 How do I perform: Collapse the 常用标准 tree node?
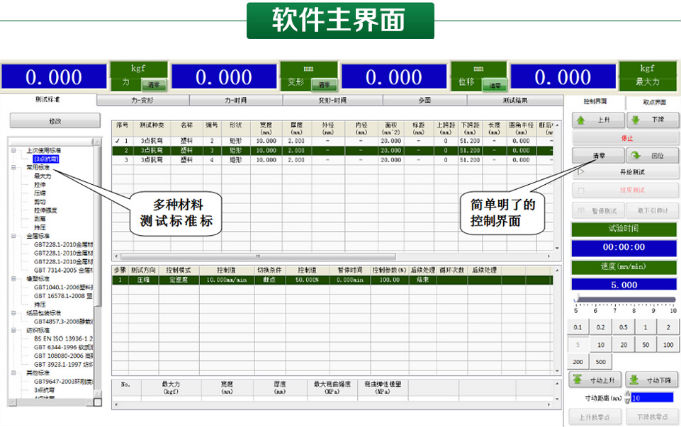[14, 168]
